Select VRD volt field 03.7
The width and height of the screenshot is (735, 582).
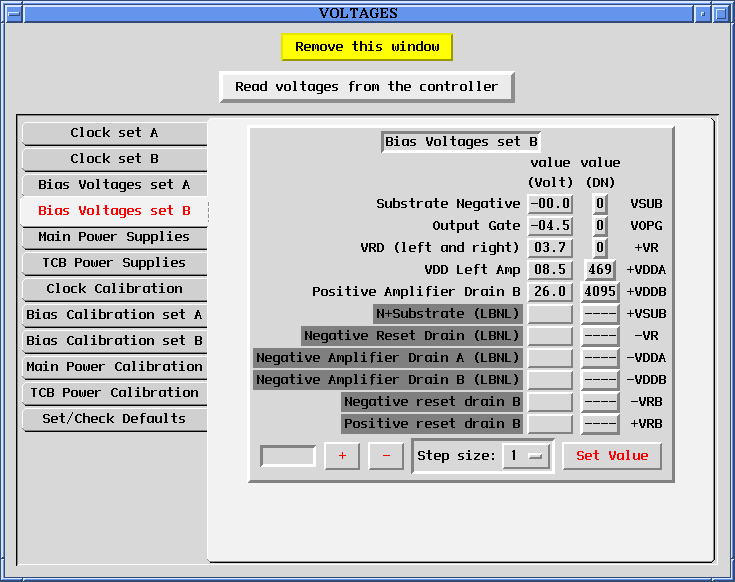(x=550, y=248)
